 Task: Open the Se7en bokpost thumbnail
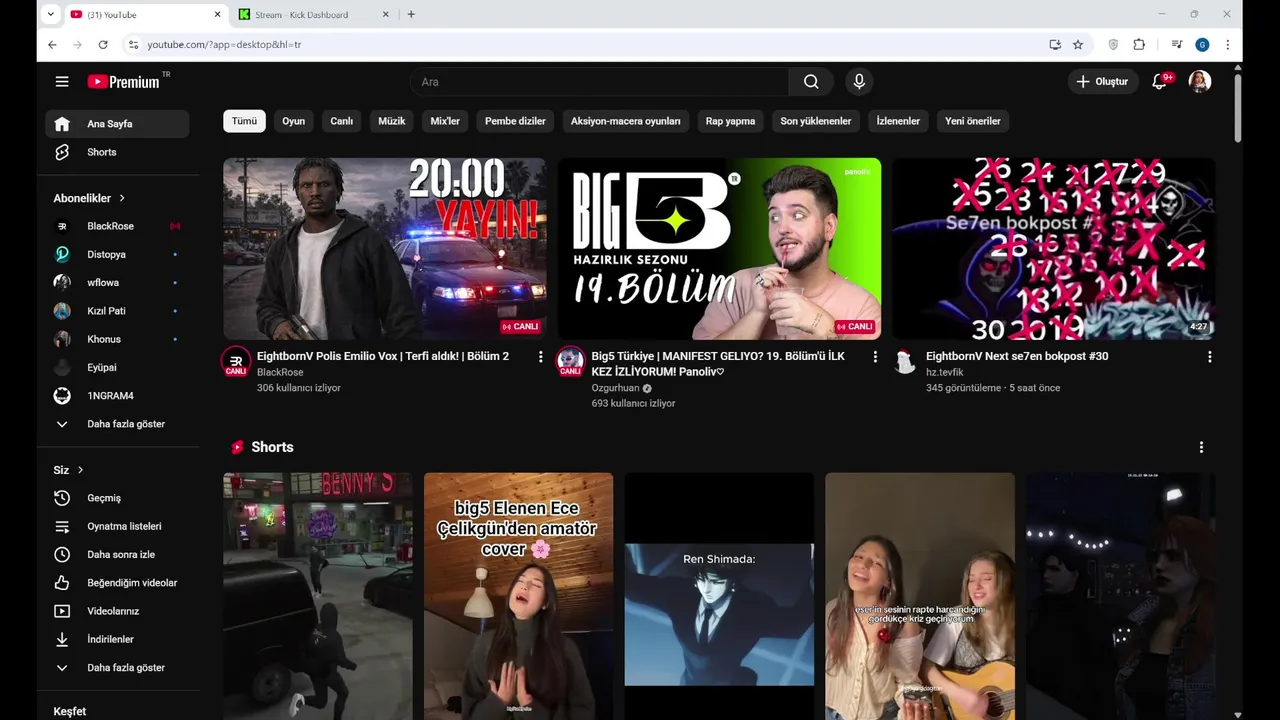click(1053, 249)
